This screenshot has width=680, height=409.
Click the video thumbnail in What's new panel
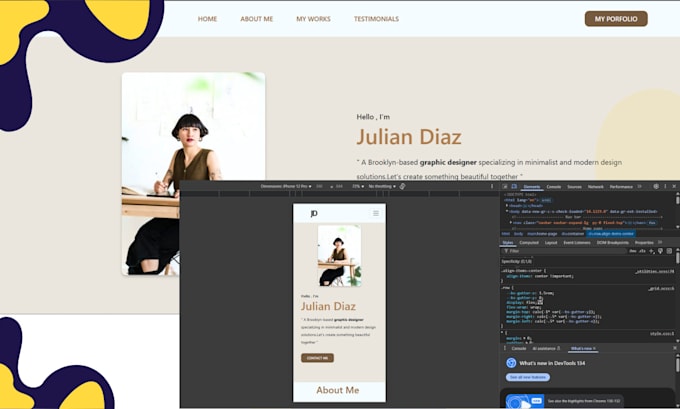click(x=523, y=401)
